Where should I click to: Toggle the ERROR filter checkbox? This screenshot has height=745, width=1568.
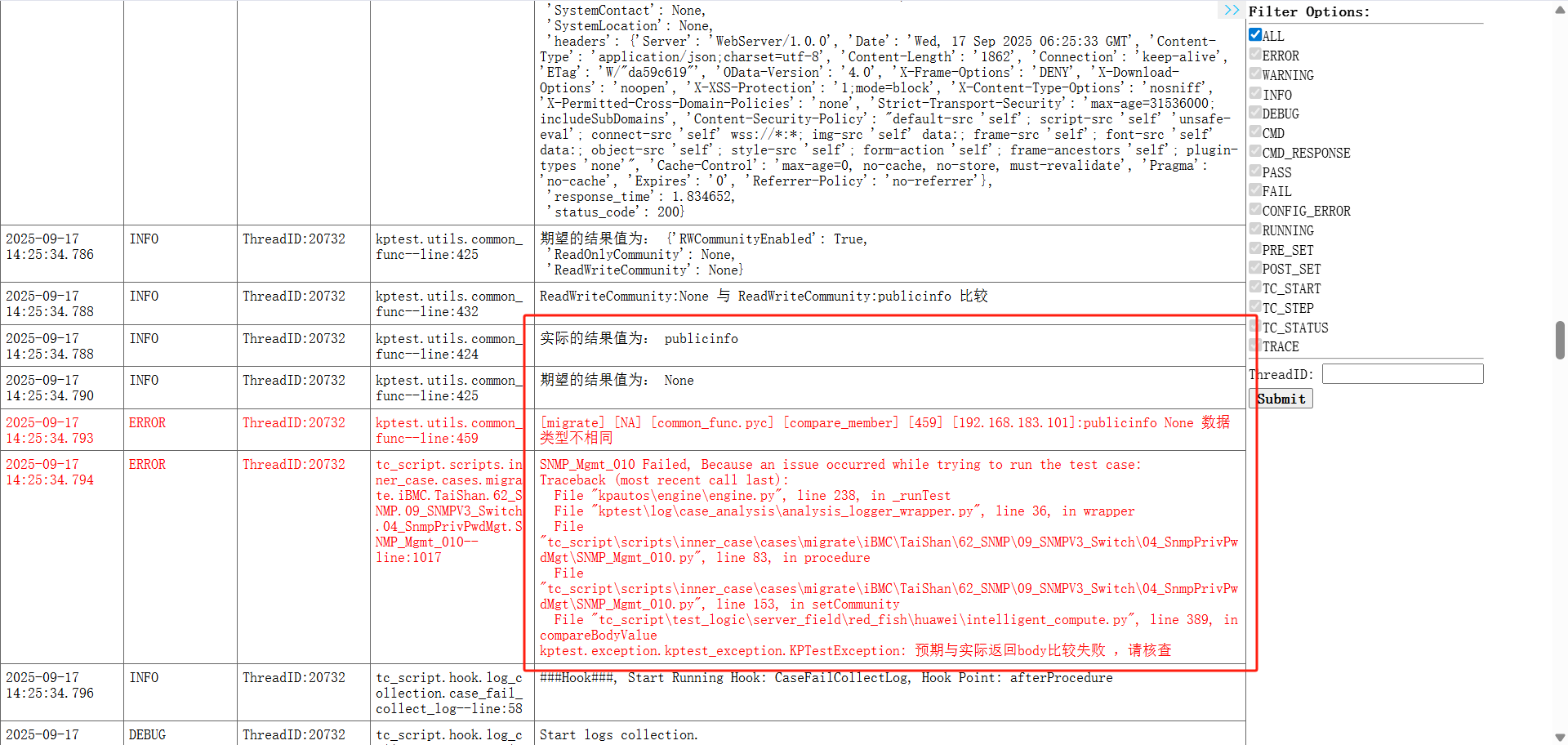1255,54
